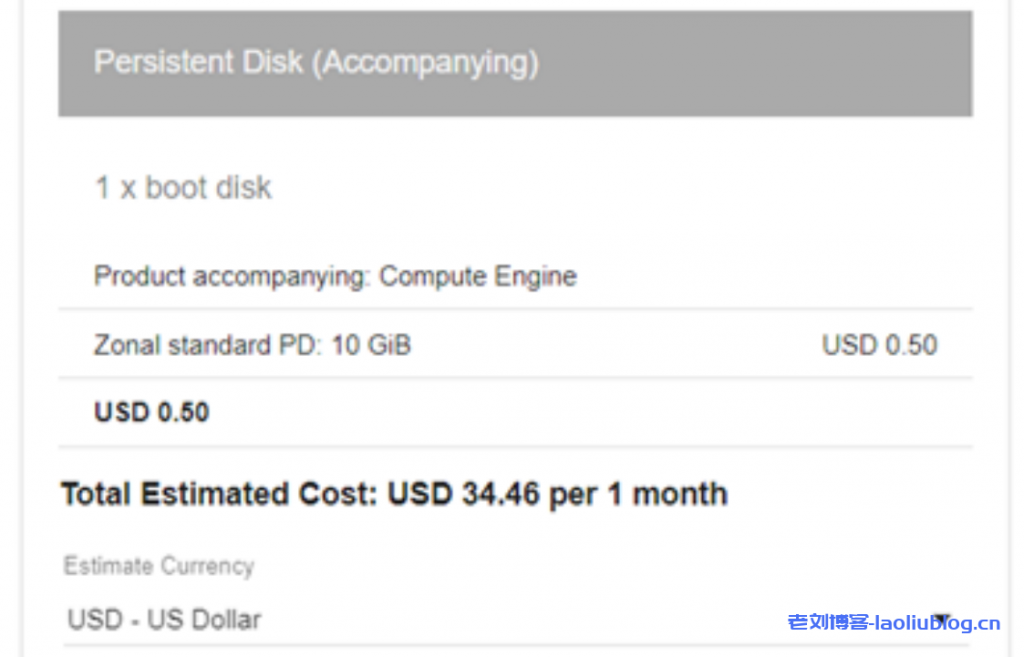Viewport: 1024px width, 657px height.
Task: Open the Estimate Currency dropdown arrow
Action: tap(941, 619)
